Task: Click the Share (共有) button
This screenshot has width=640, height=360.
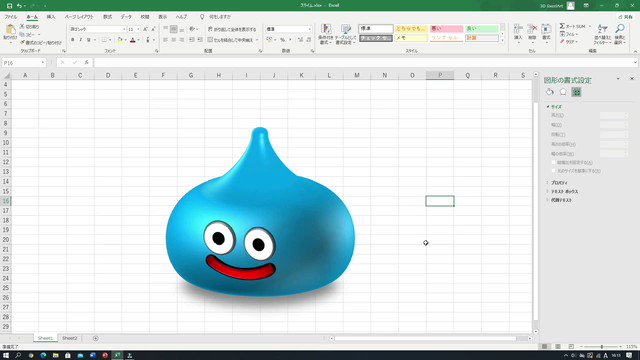Action: [625, 17]
